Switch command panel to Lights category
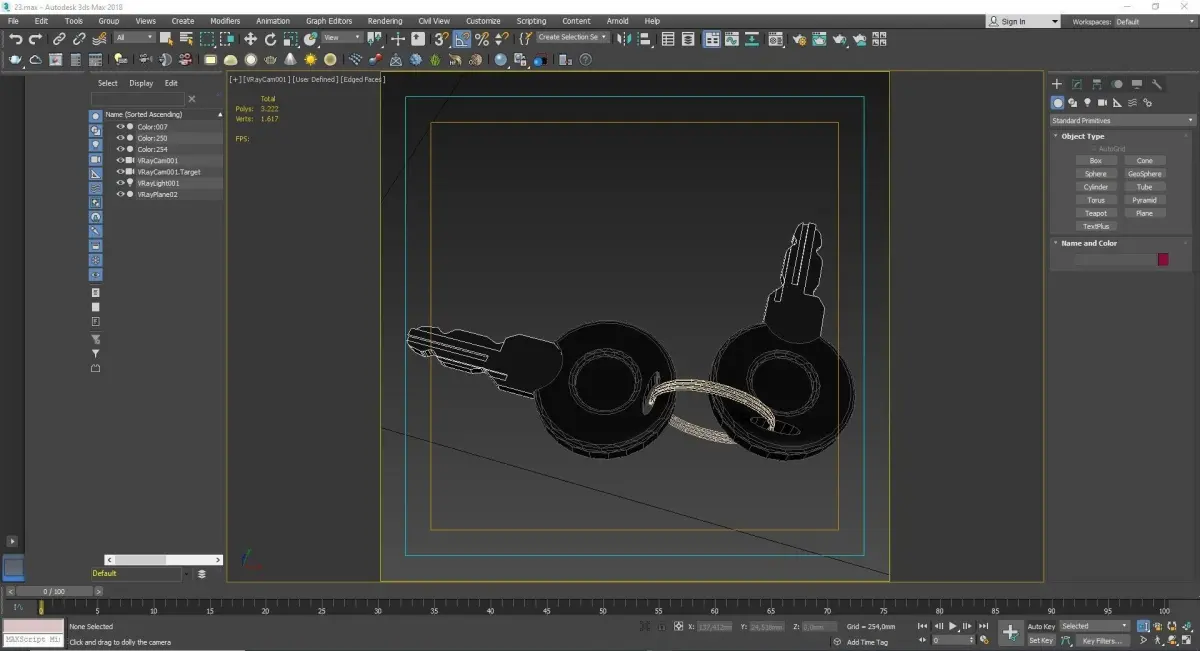Image resolution: width=1200 pixels, height=651 pixels. coord(1087,103)
